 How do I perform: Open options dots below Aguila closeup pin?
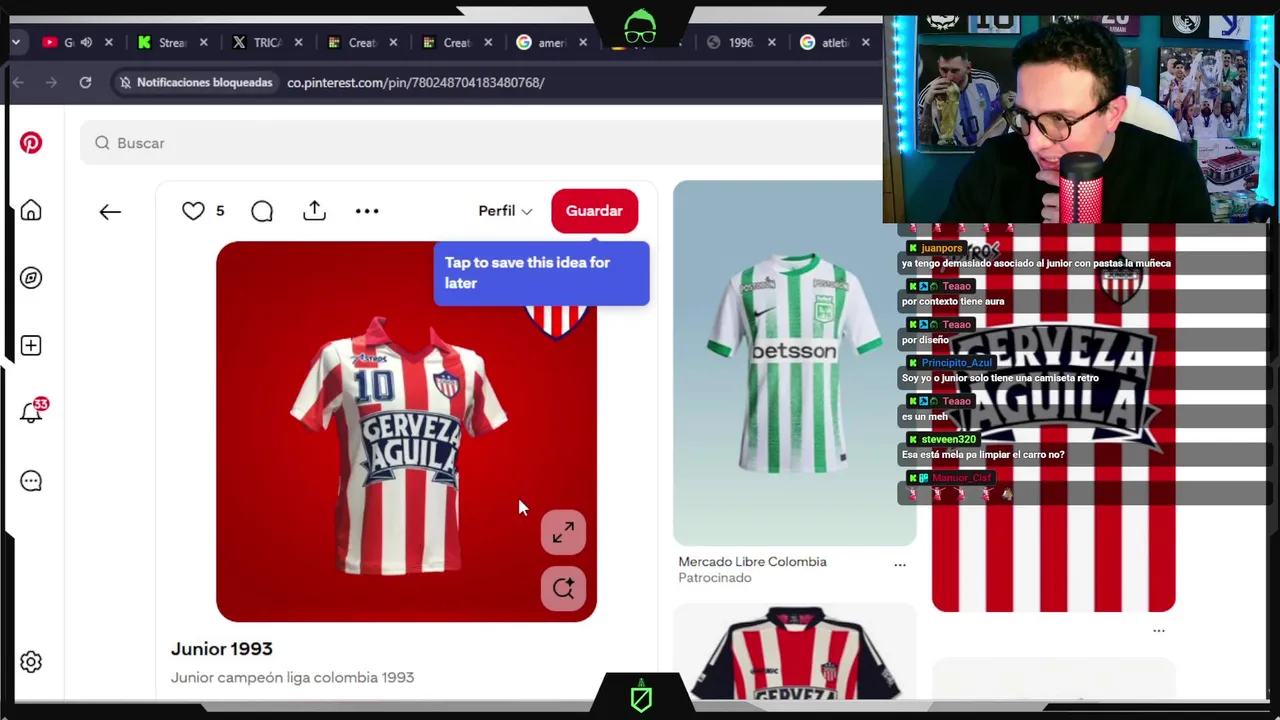pos(1159,631)
